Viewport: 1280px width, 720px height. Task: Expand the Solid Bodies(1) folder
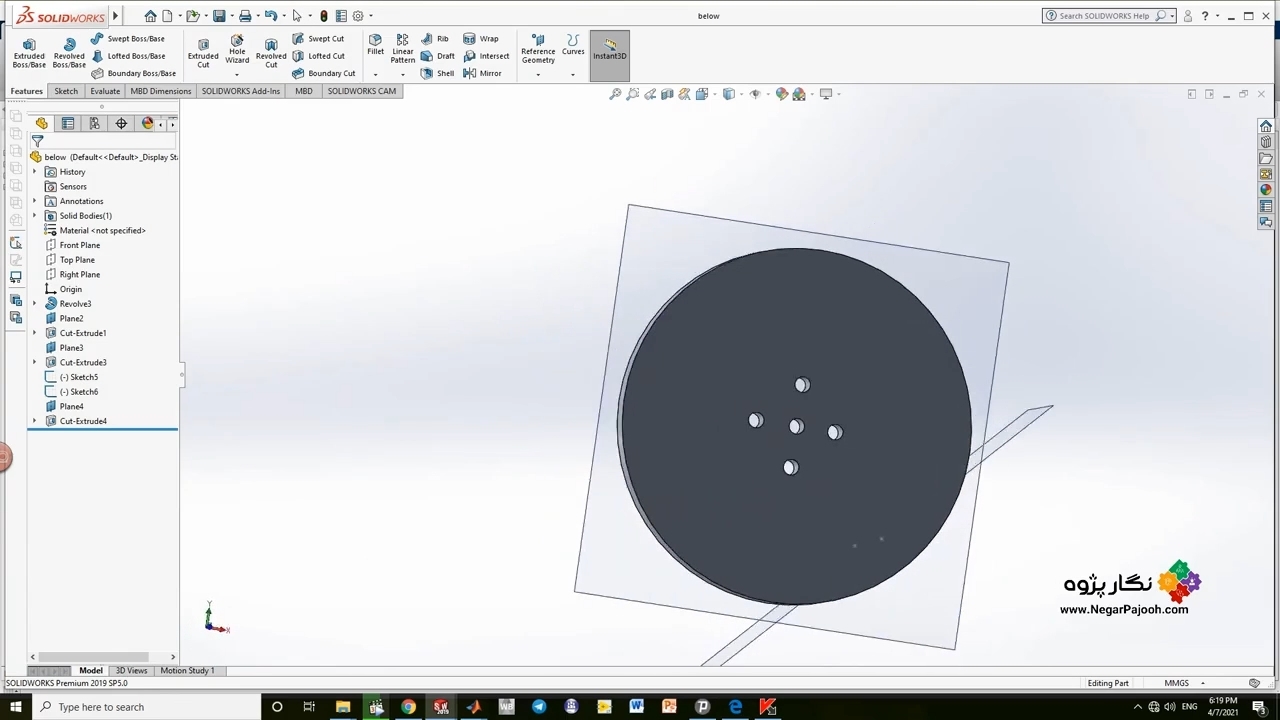point(35,216)
